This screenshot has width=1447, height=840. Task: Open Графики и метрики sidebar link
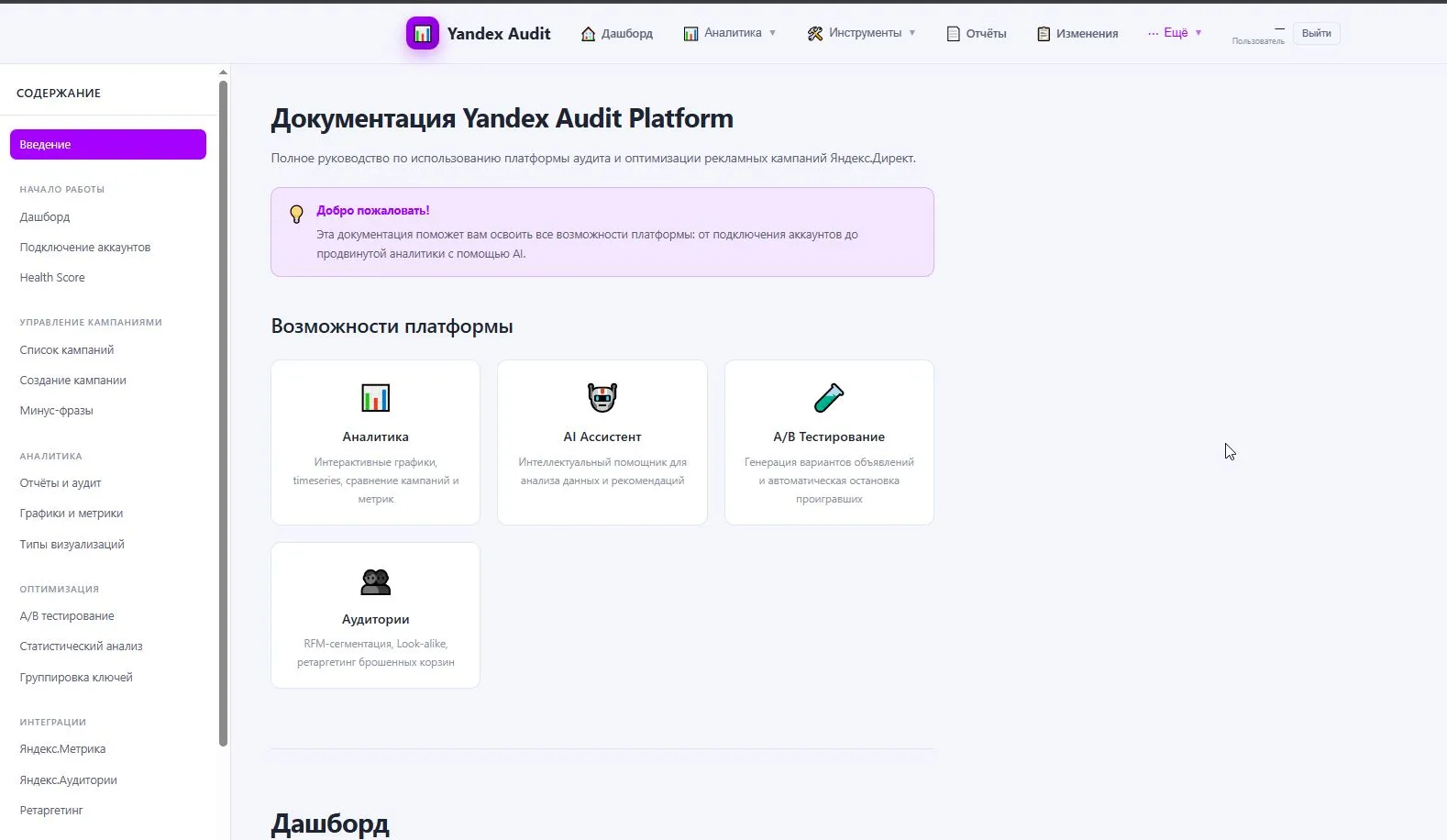point(72,514)
